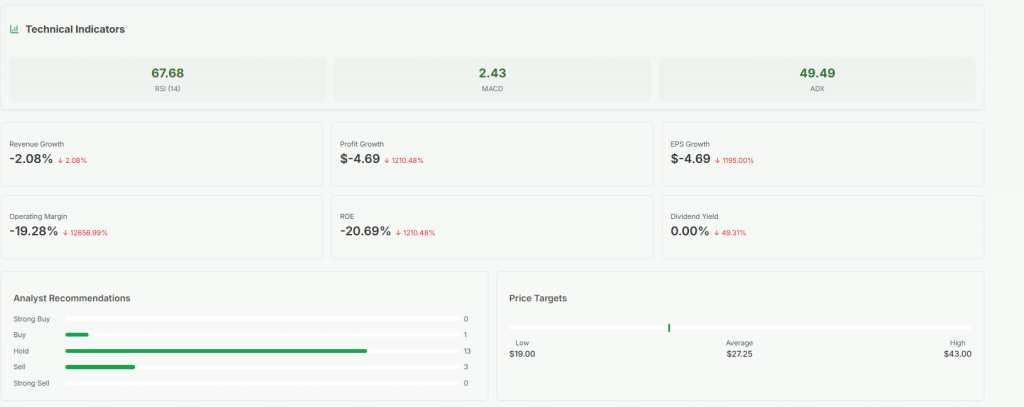Viewport: 1024px width, 407px height.
Task: Click the down arrow beside Profit Growth
Action: click(387, 160)
